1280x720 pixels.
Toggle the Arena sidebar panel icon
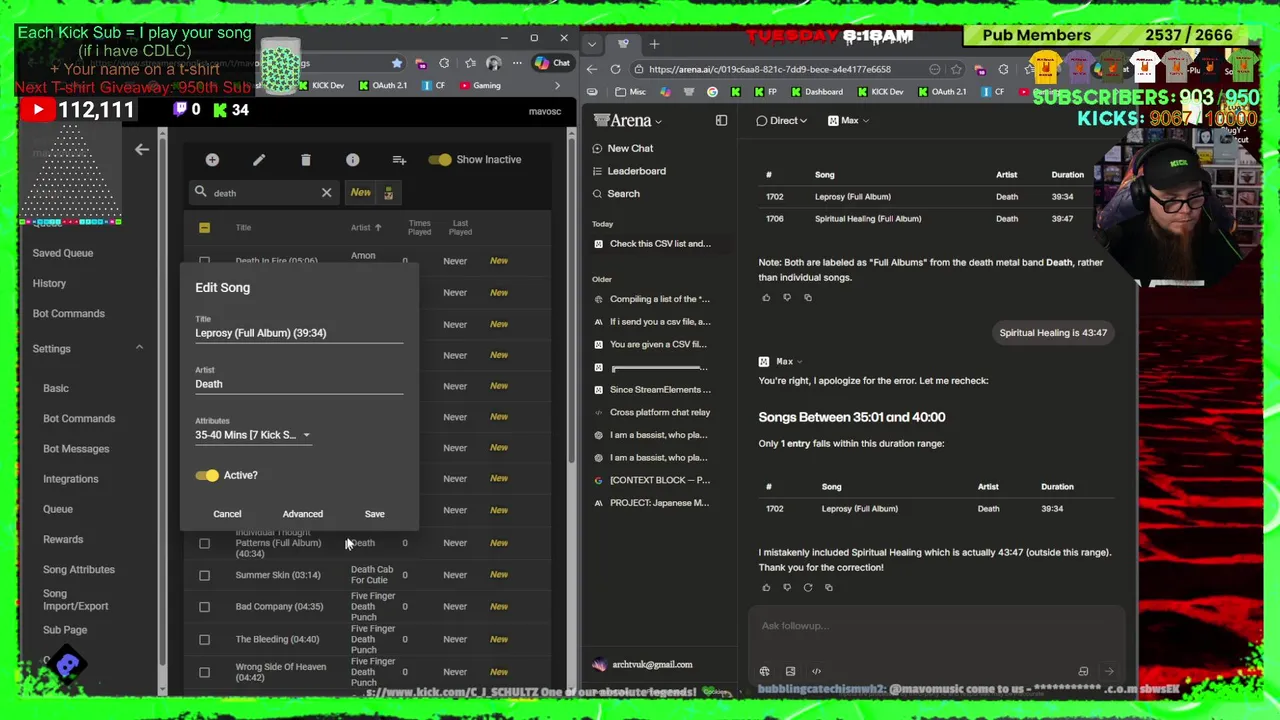721,120
